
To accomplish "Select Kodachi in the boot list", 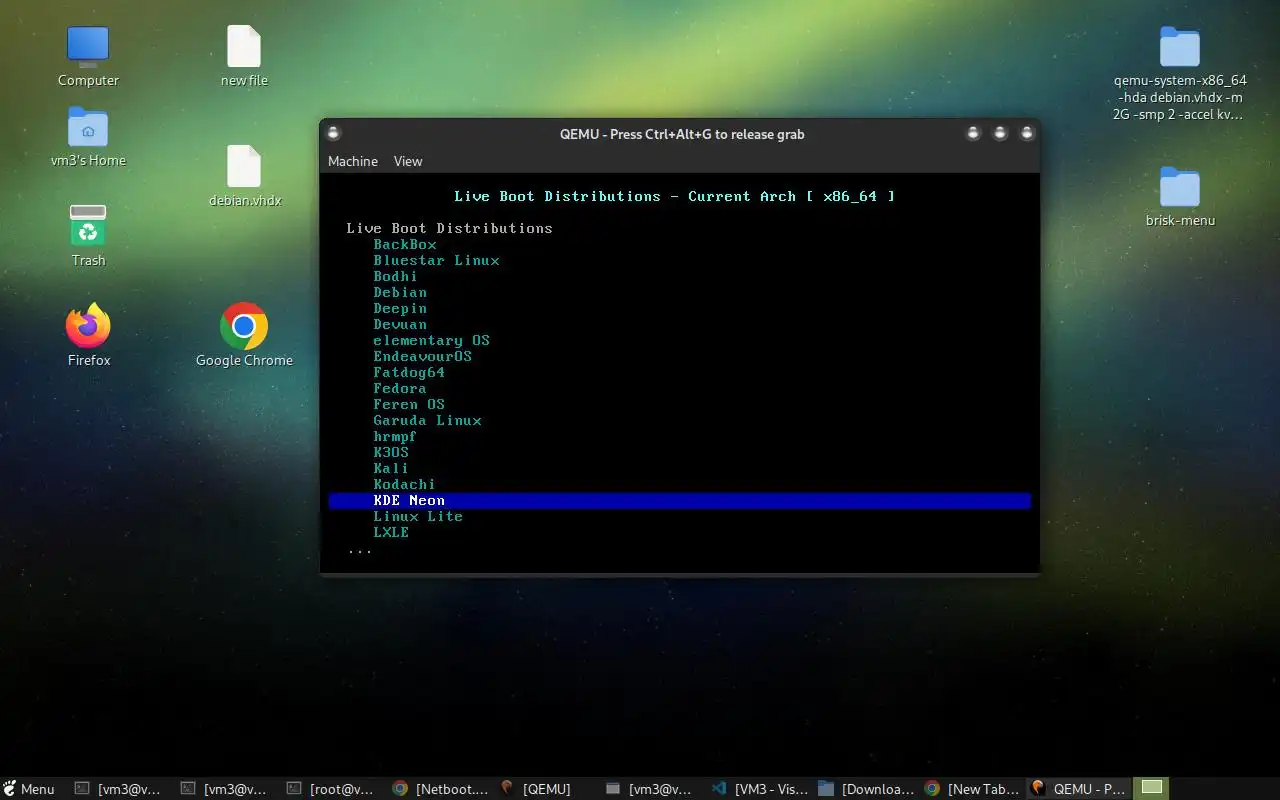I will pos(404,484).
